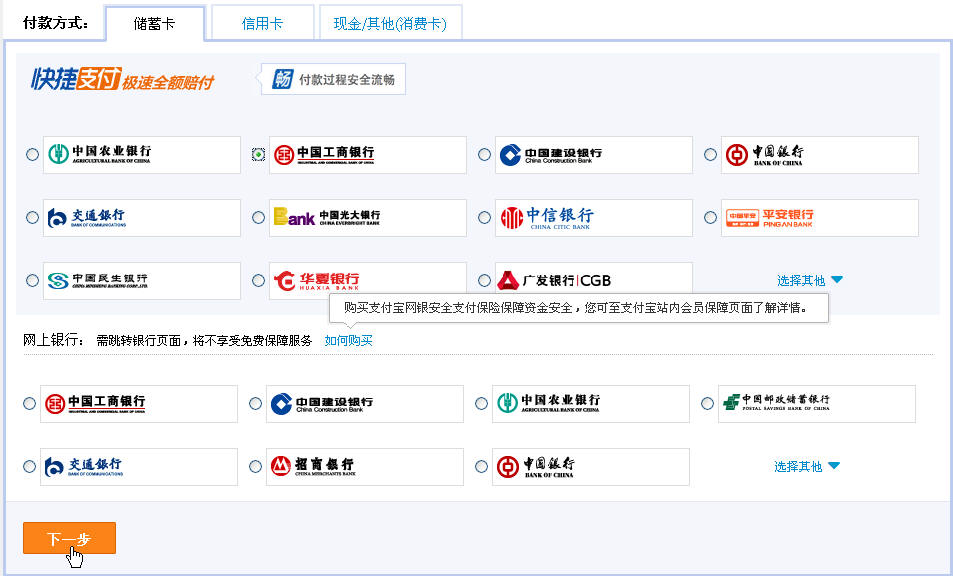Select the 中国建设银行 radio button in 快捷支付
Viewport: 953px width, 576px height.
pyautogui.click(x=484, y=154)
